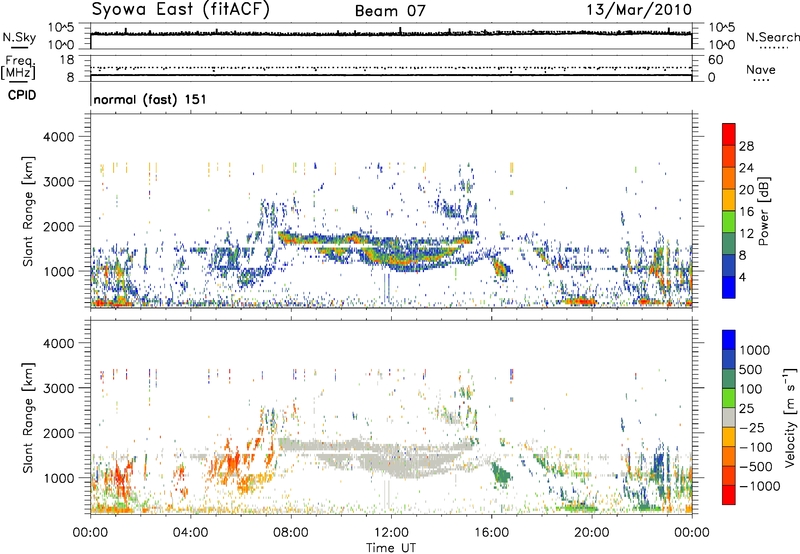Click the 'Beam 07' label
The width and height of the screenshot is (800, 554).
pyautogui.click(x=390, y=11)
